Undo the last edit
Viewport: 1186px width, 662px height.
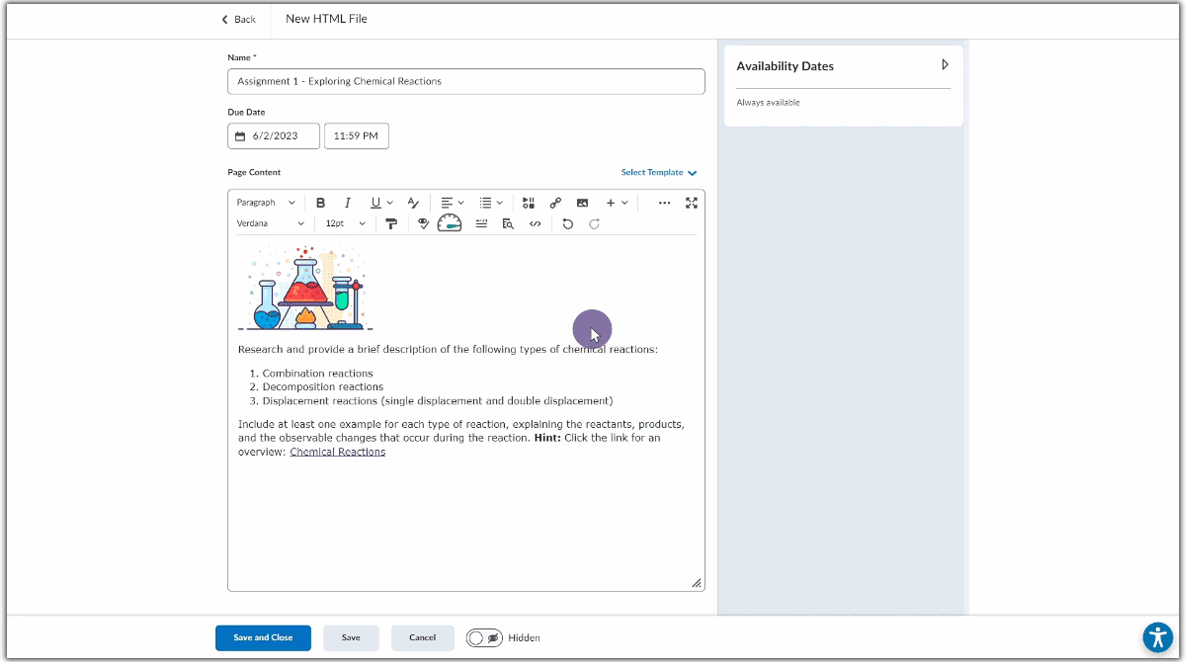(568, 224)
